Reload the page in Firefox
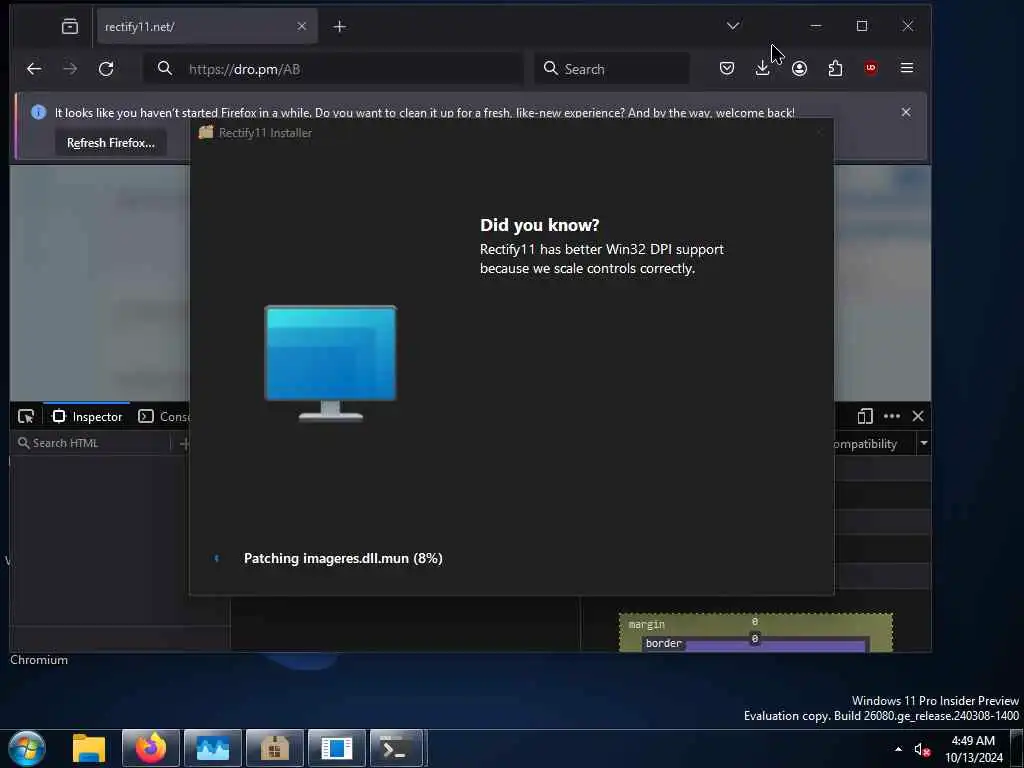This screenshot has height=768, width=1024. click(106, 69)
